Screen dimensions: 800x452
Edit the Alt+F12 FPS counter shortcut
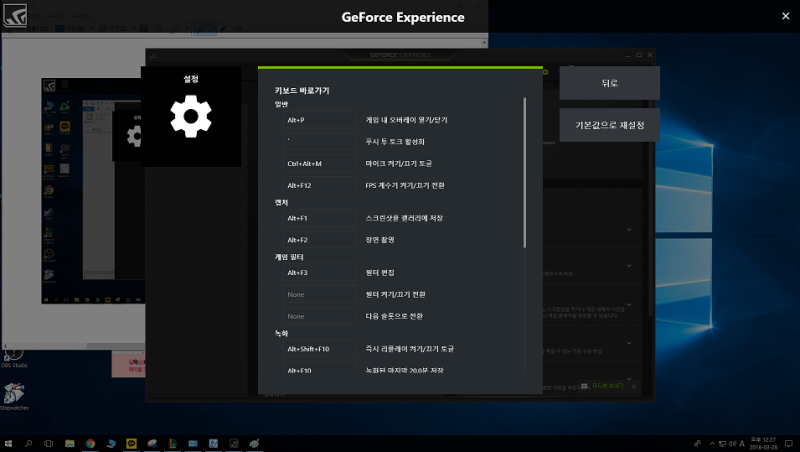[x=319, y=185]
